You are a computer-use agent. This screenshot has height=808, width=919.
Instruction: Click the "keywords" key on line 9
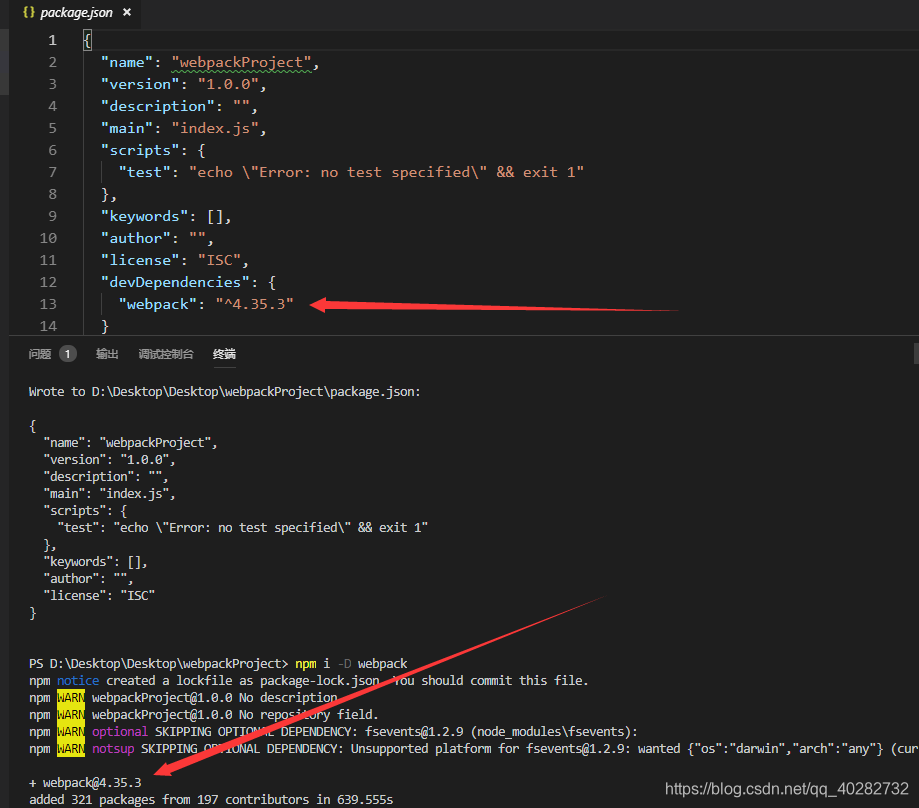(145, 216)
